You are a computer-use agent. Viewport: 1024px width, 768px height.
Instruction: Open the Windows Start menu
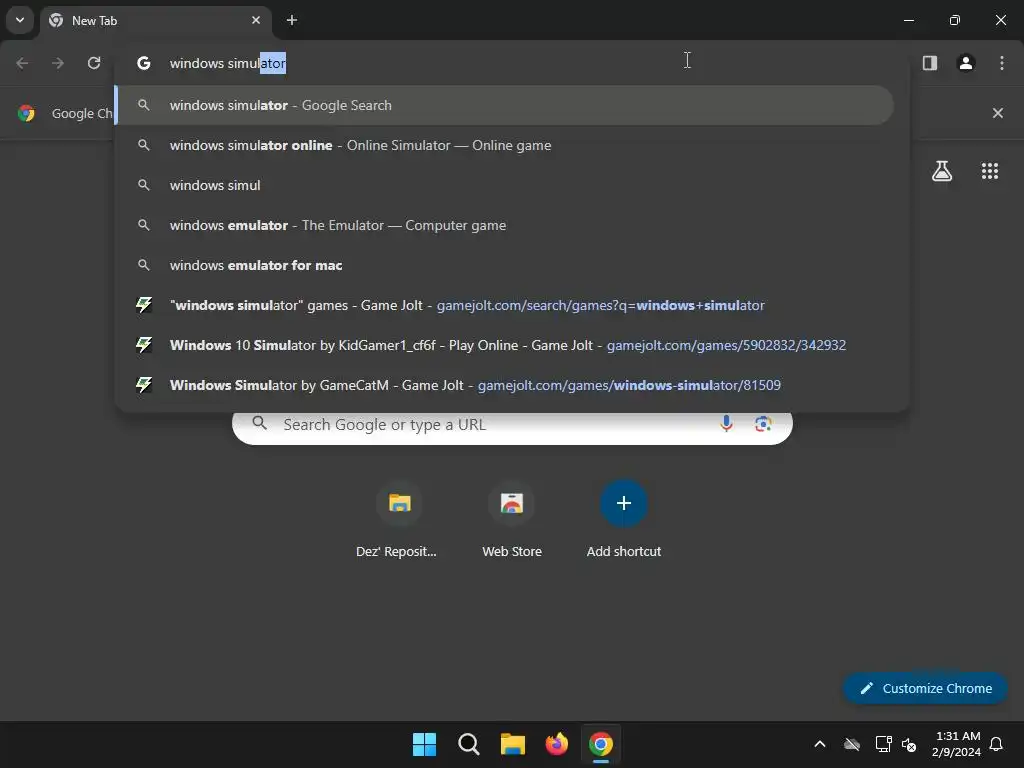424,744
